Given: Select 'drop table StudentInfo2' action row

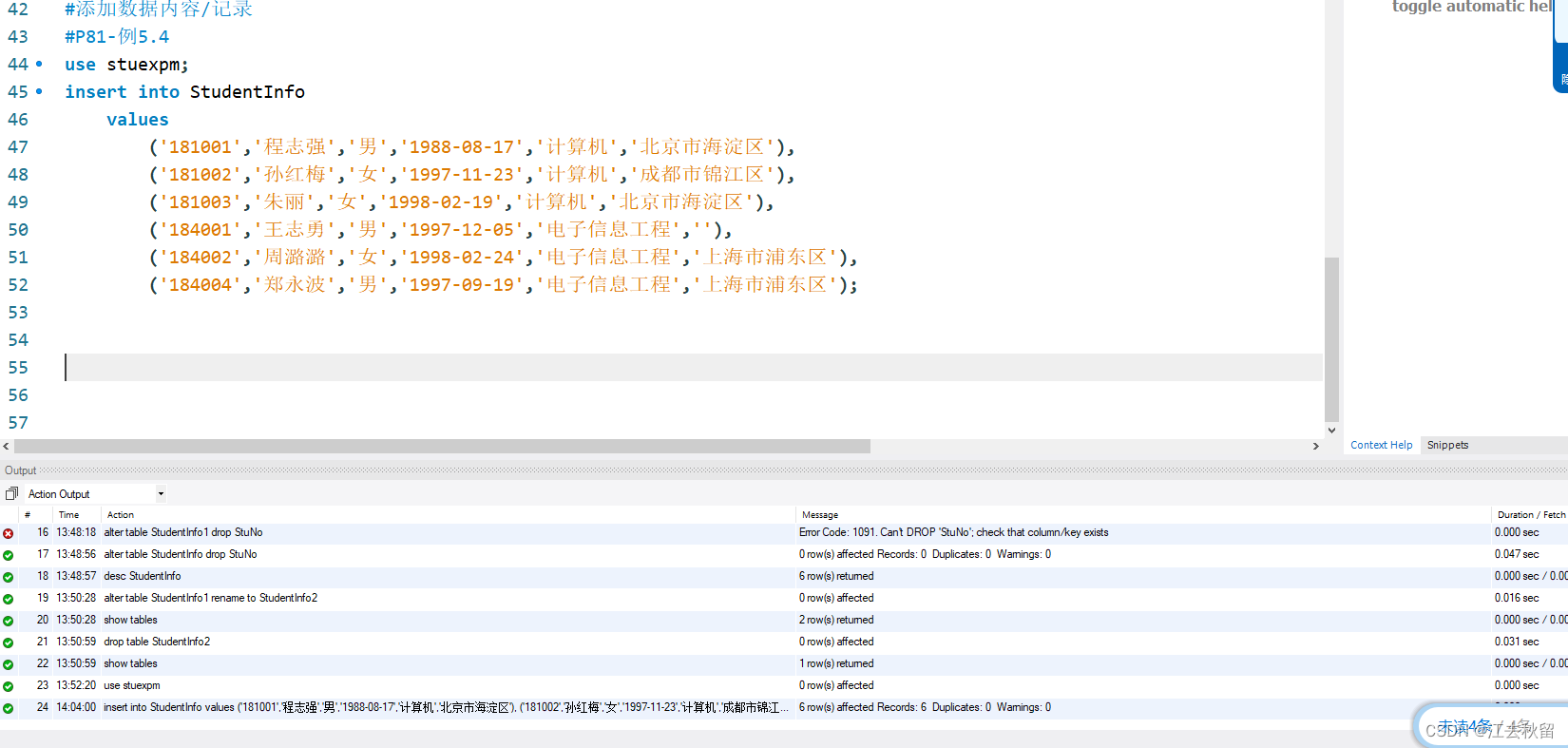Looking at the screenshot, I should 158,642.
